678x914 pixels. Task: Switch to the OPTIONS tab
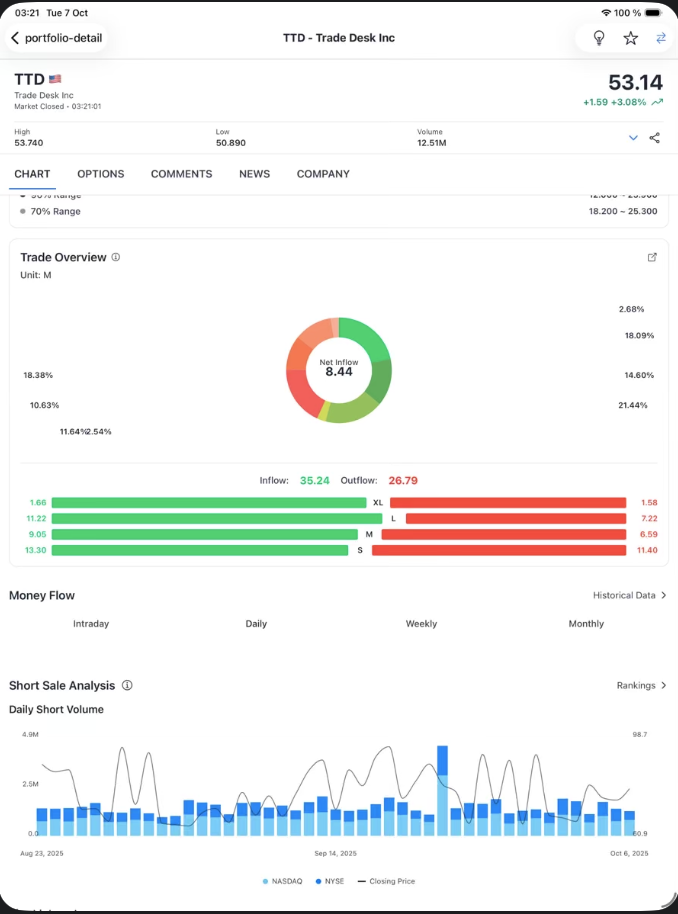(x=101, y=174)
